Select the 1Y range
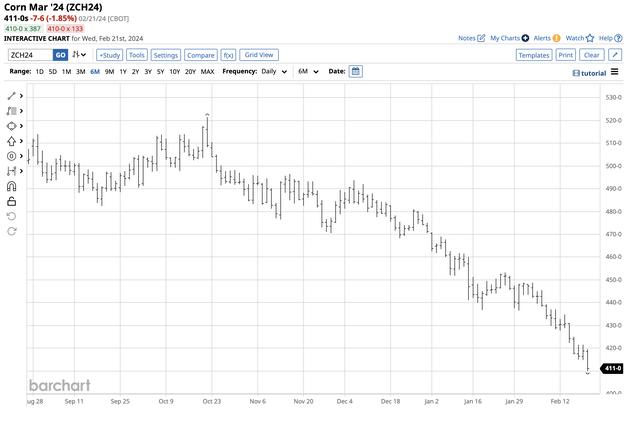This screenshot has width=640, height=425. (x=123, y=71)
